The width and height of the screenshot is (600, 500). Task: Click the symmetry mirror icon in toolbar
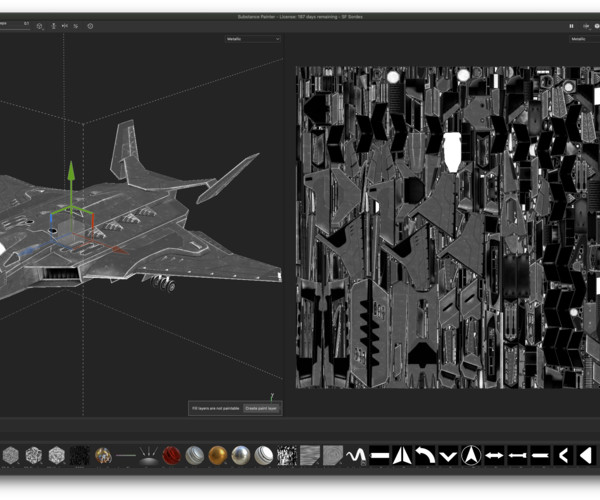pos(65,26)
